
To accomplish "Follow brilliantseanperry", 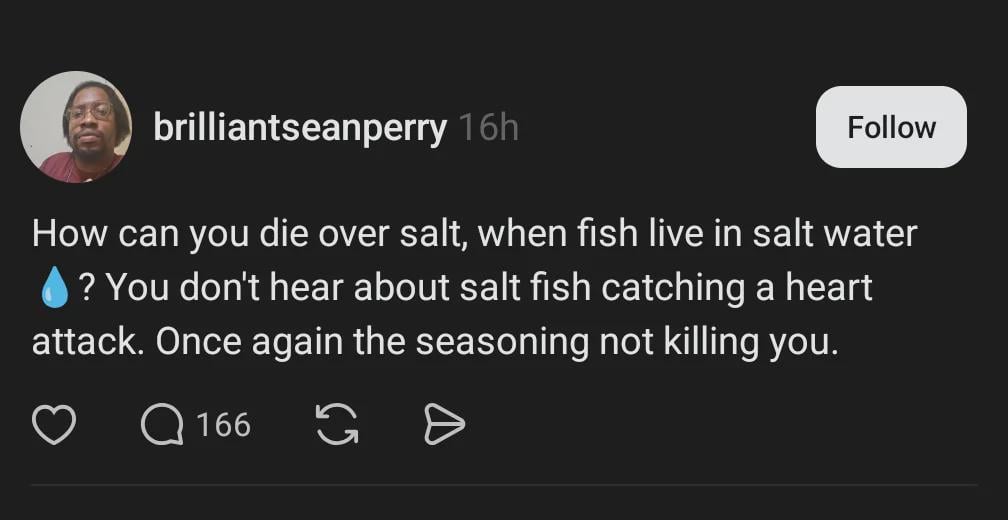I will point(890,127).
